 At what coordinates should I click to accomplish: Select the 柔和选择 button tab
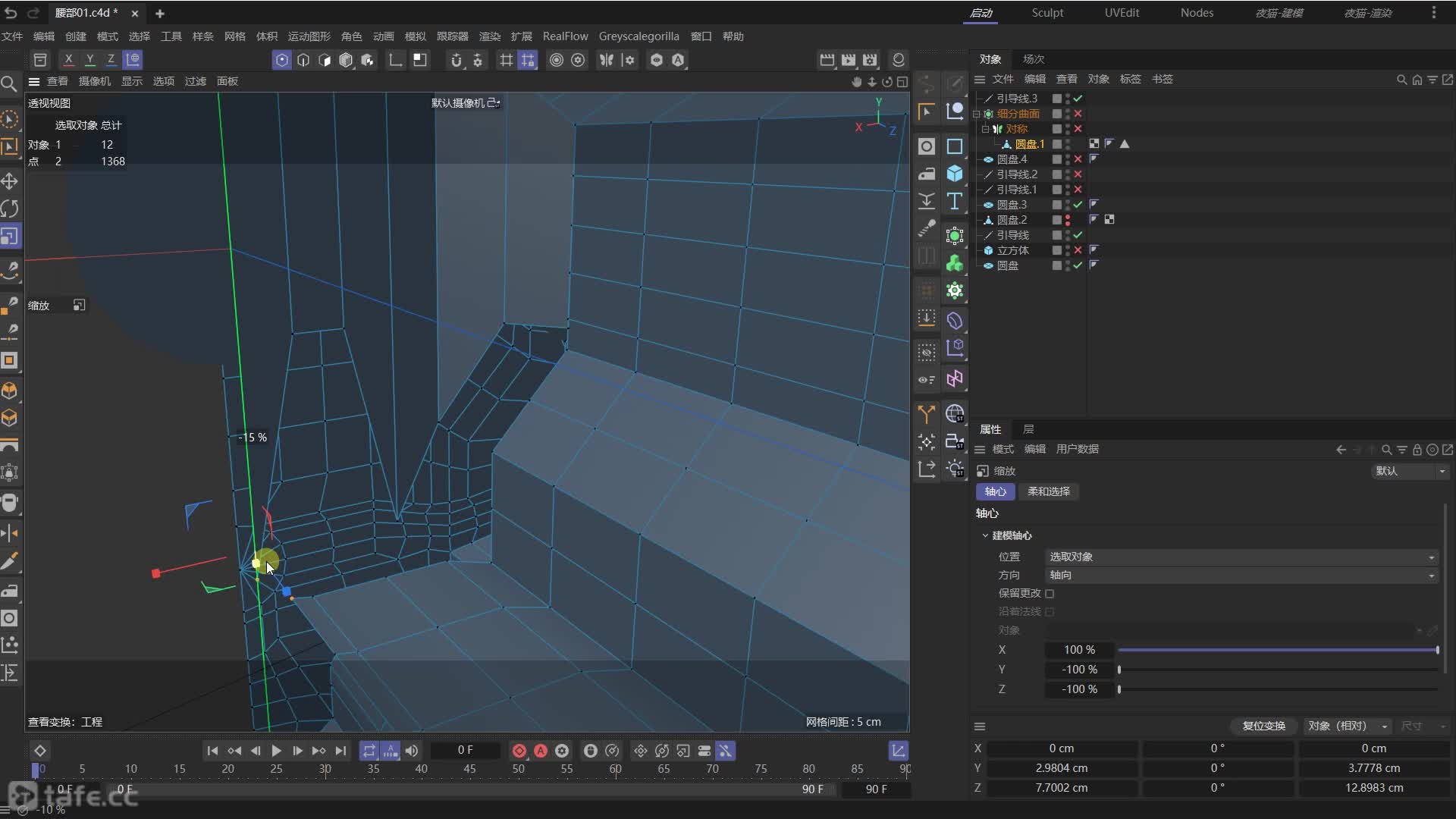coord(1049,492)
